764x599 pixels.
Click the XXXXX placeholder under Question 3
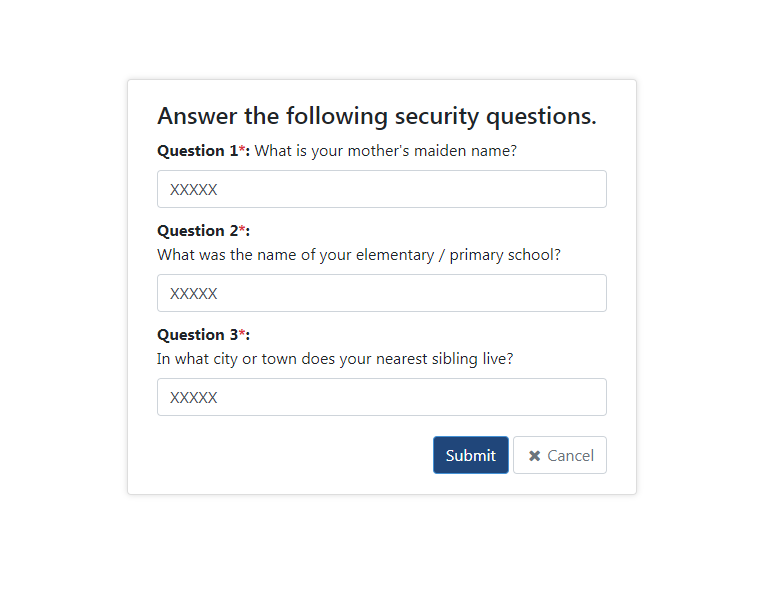193,398
